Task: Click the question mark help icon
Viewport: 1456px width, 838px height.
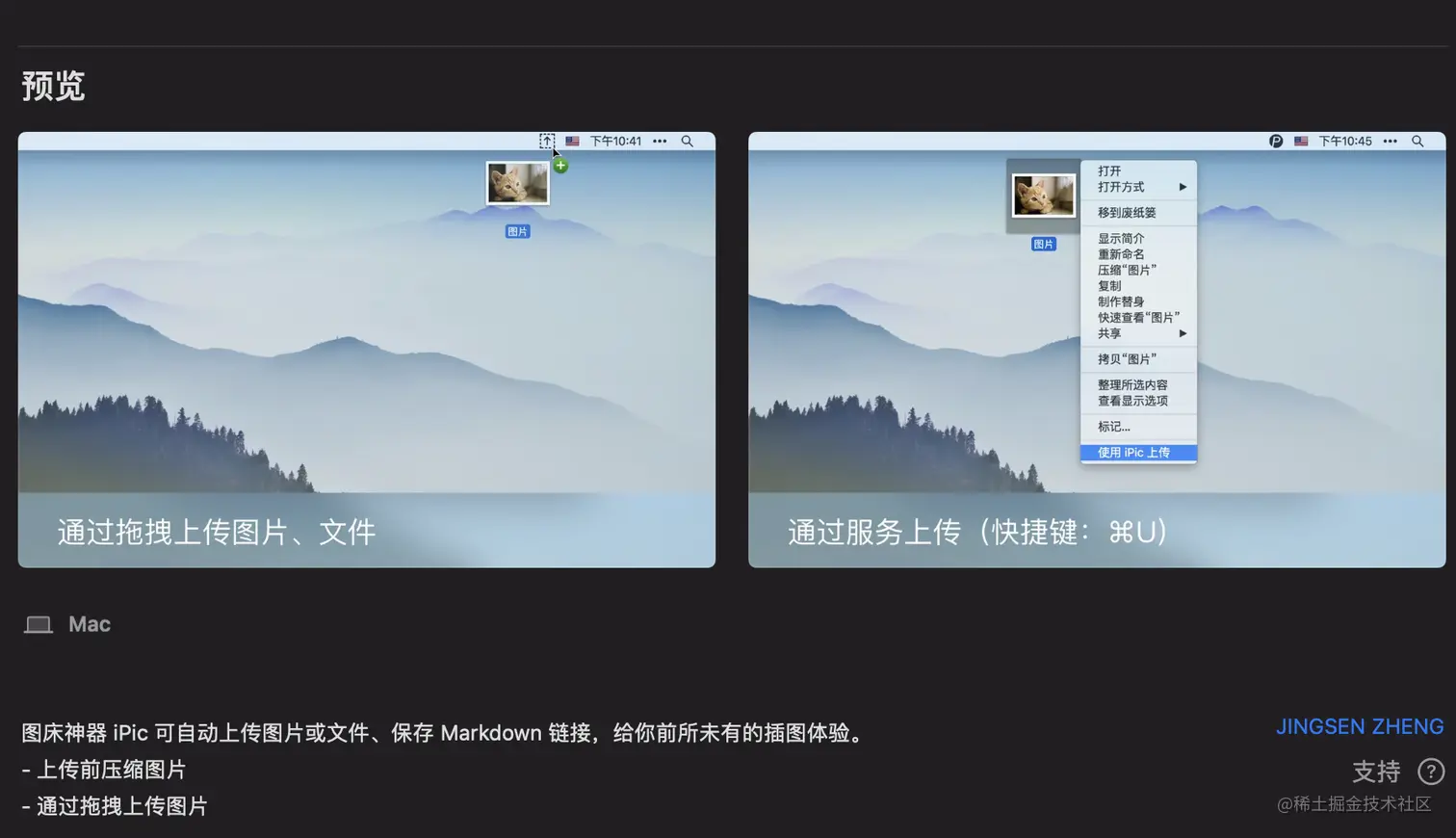Action: coord(1431,772)
